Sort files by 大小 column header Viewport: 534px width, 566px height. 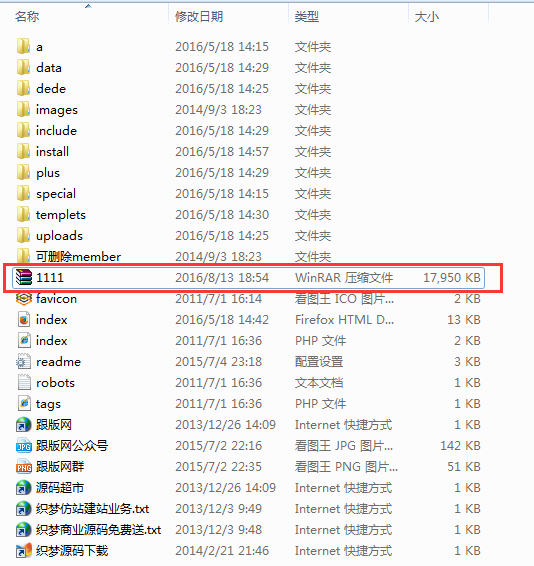[x=427, y=17]
